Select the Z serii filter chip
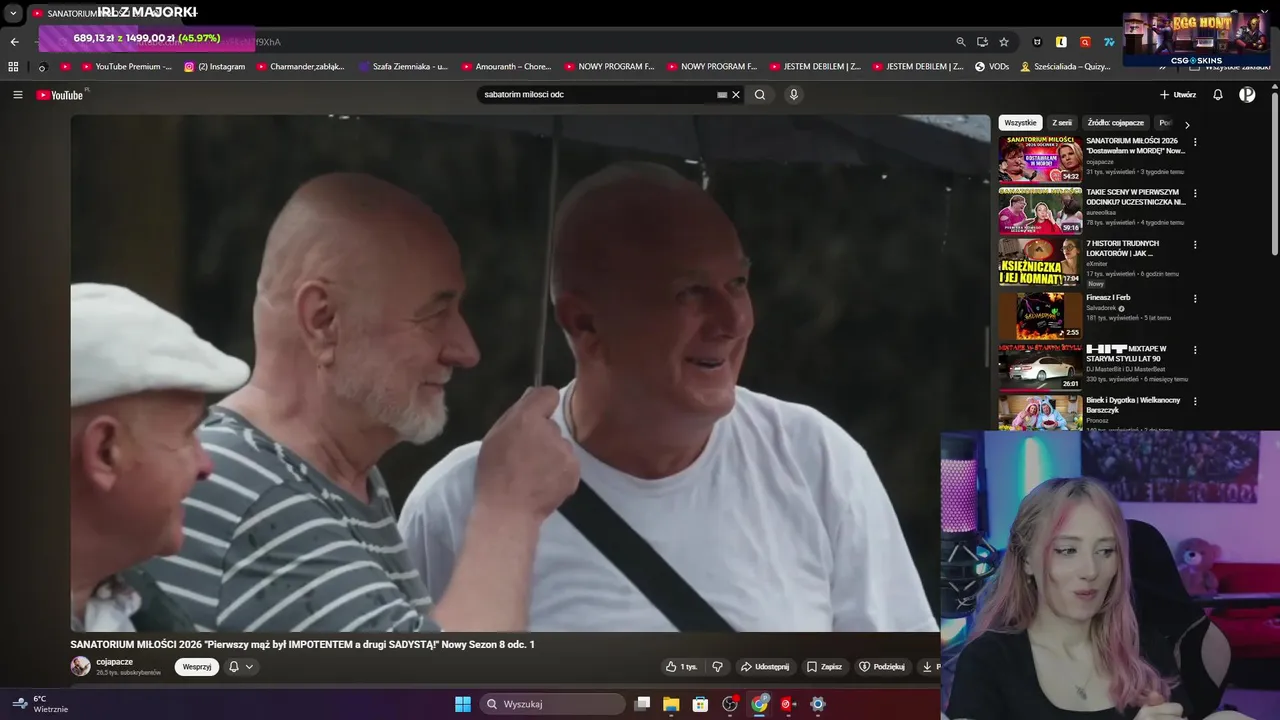This screenshot has width=1280, height=720. click(x=1061, y=123)
